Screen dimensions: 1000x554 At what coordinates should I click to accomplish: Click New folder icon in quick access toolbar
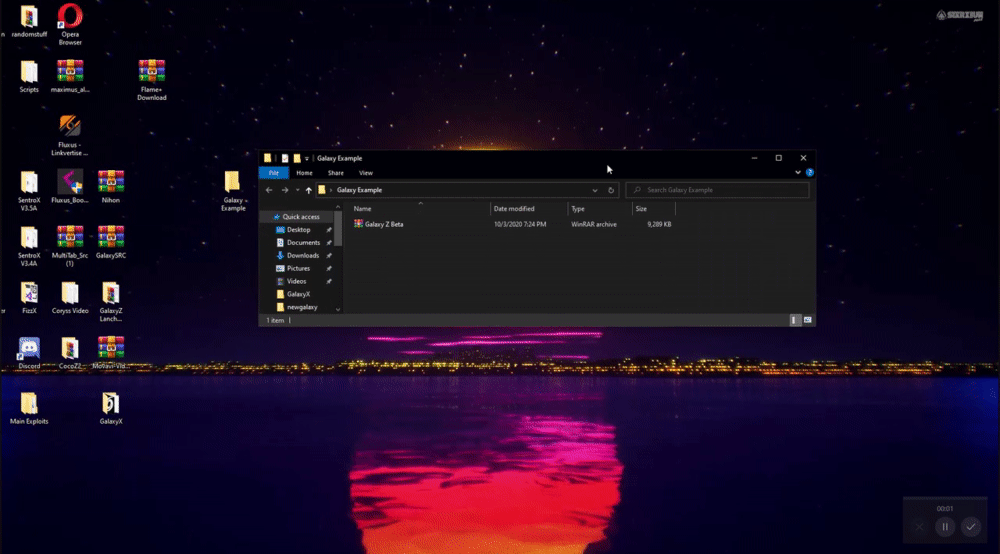point(297,158)
